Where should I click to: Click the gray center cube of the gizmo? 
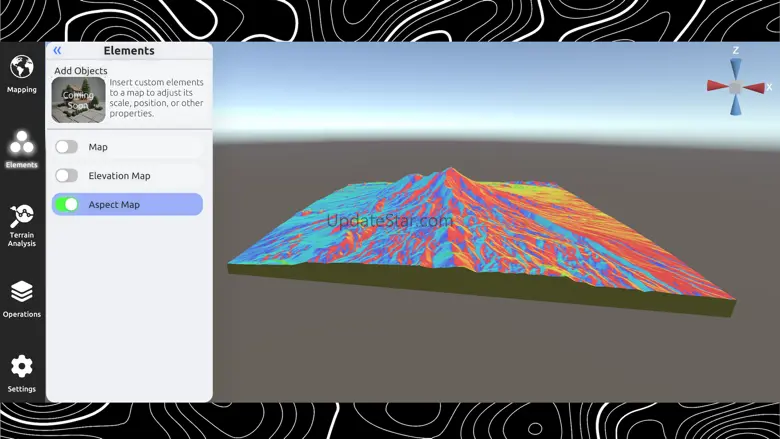[x=736, y=88]
